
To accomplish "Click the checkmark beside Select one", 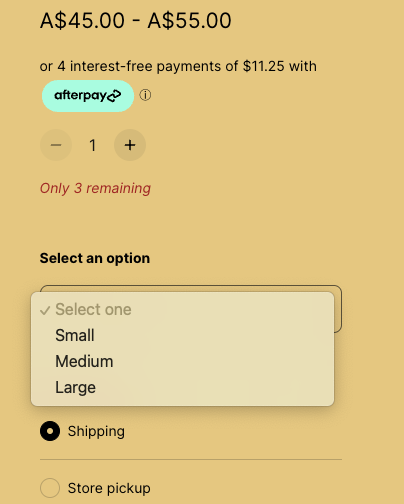I will click(45, 310).
